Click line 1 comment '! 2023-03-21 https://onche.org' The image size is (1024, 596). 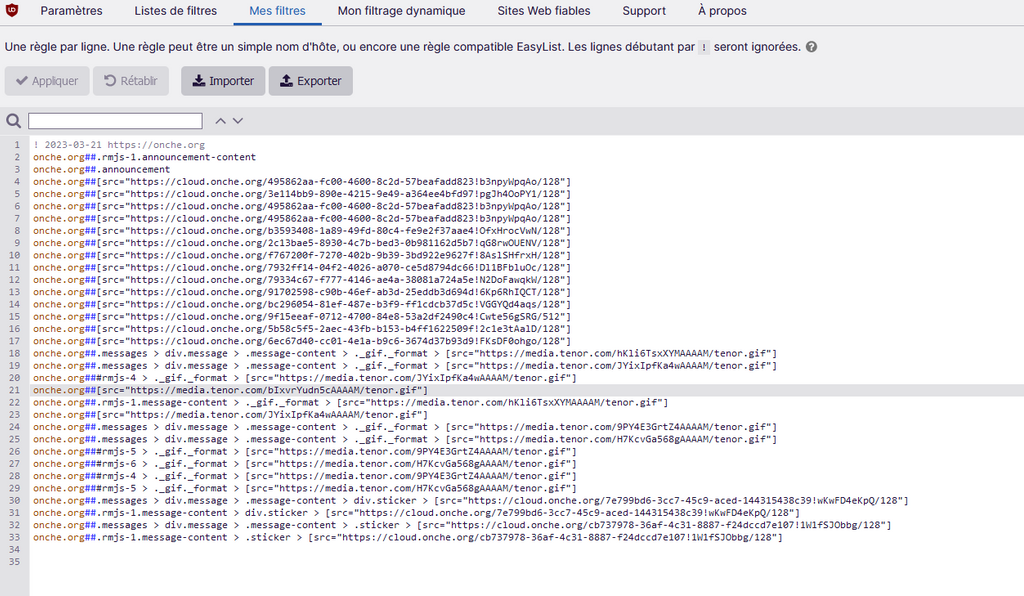pos(119,145)
